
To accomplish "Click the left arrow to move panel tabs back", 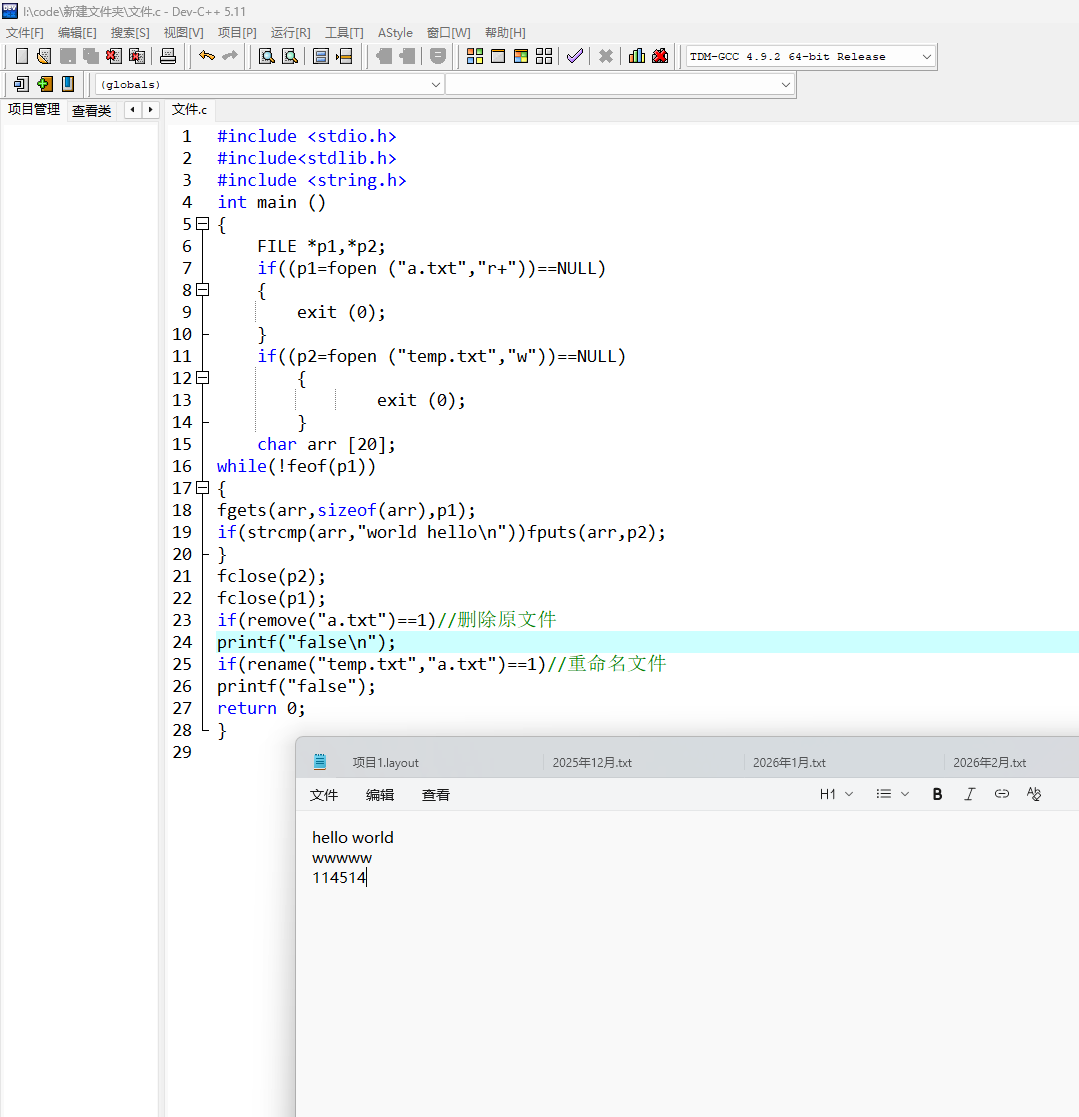I will (x=132, y=110).
